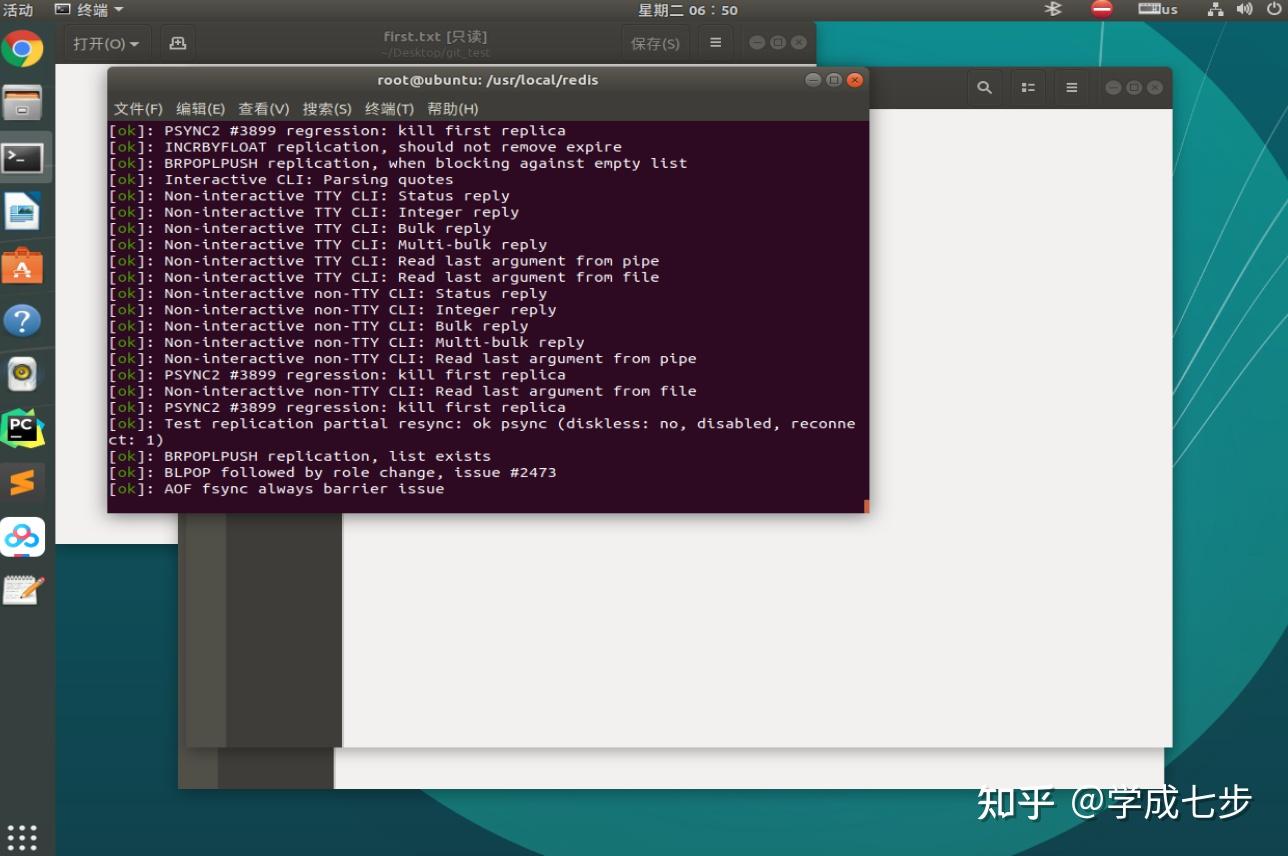Open the 帮助(H) menu in terminal
The height and width of the screenshot is (856, 1288).
pyautogui.click(x=452, y=109)
